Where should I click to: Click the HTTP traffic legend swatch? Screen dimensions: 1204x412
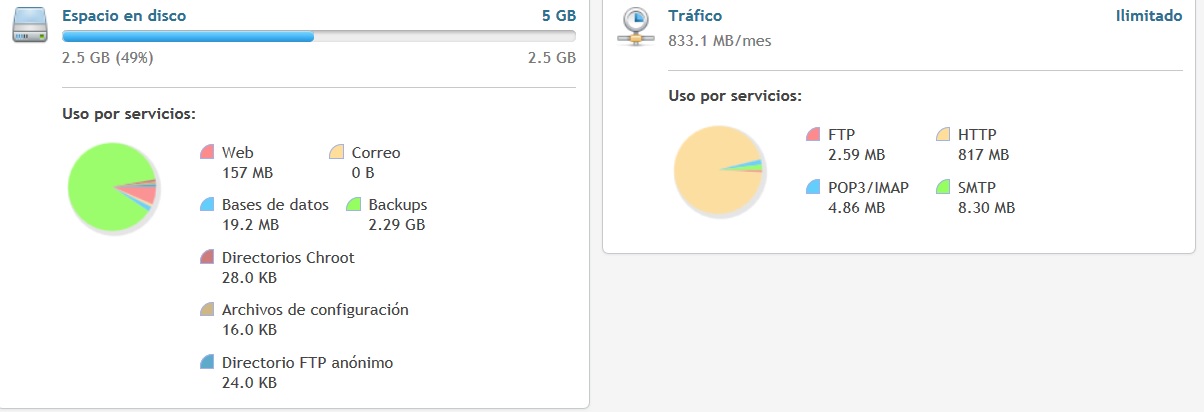tap(943, 134)
